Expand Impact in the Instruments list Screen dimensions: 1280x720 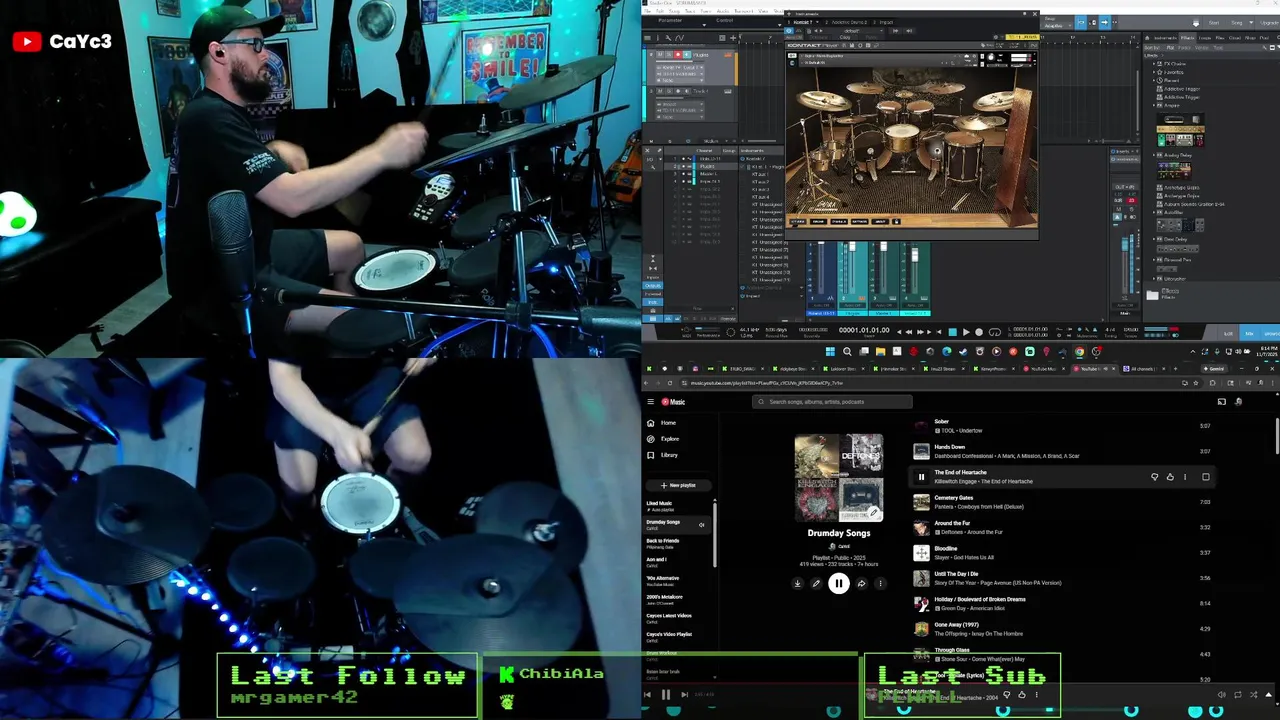[801, 296]
